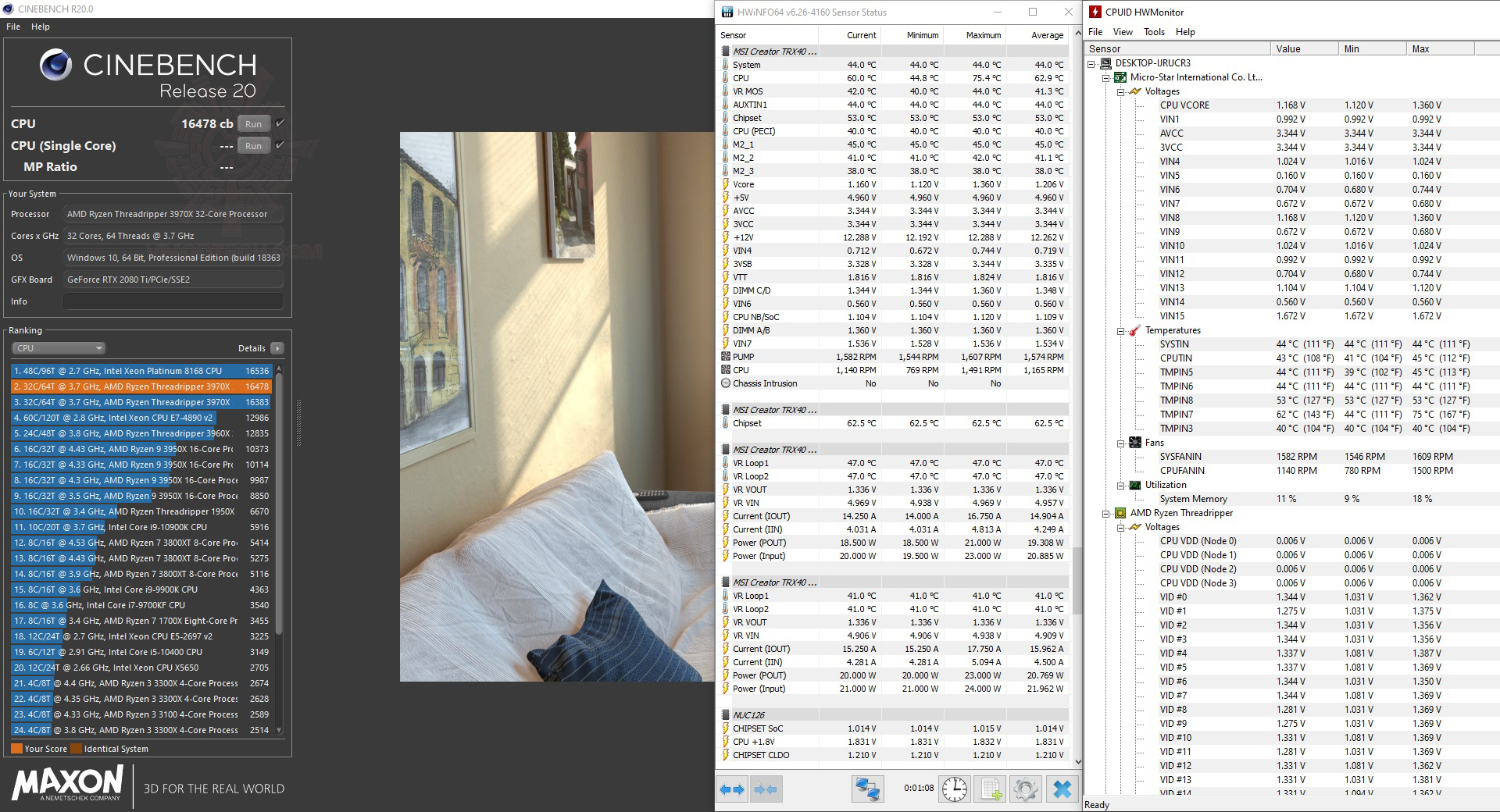Click the CPU icon beside AMD Ryzen Threadripper
Screen dimensions: 1500x812
tap(1120, 513)
